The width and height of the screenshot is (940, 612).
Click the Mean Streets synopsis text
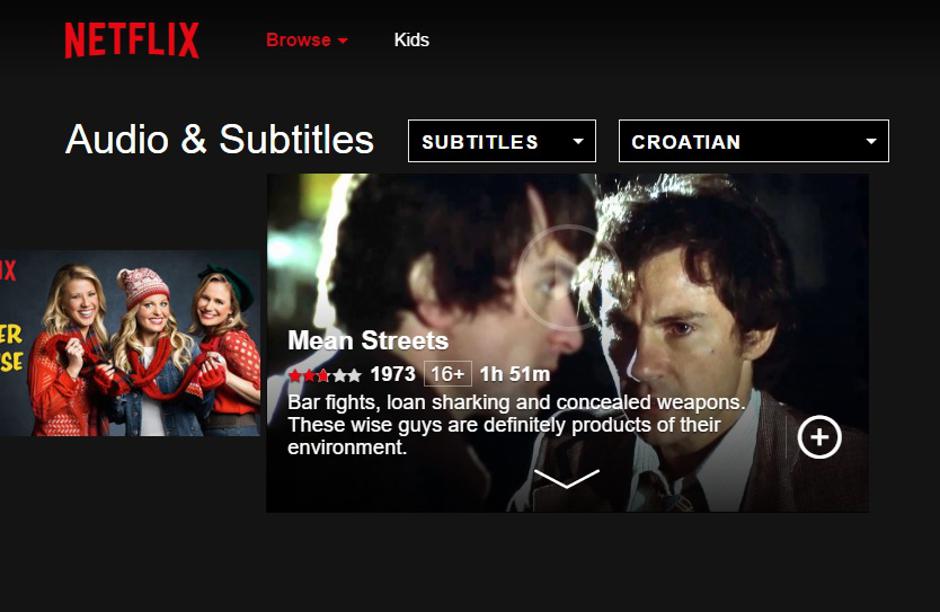tap(516, 424)
